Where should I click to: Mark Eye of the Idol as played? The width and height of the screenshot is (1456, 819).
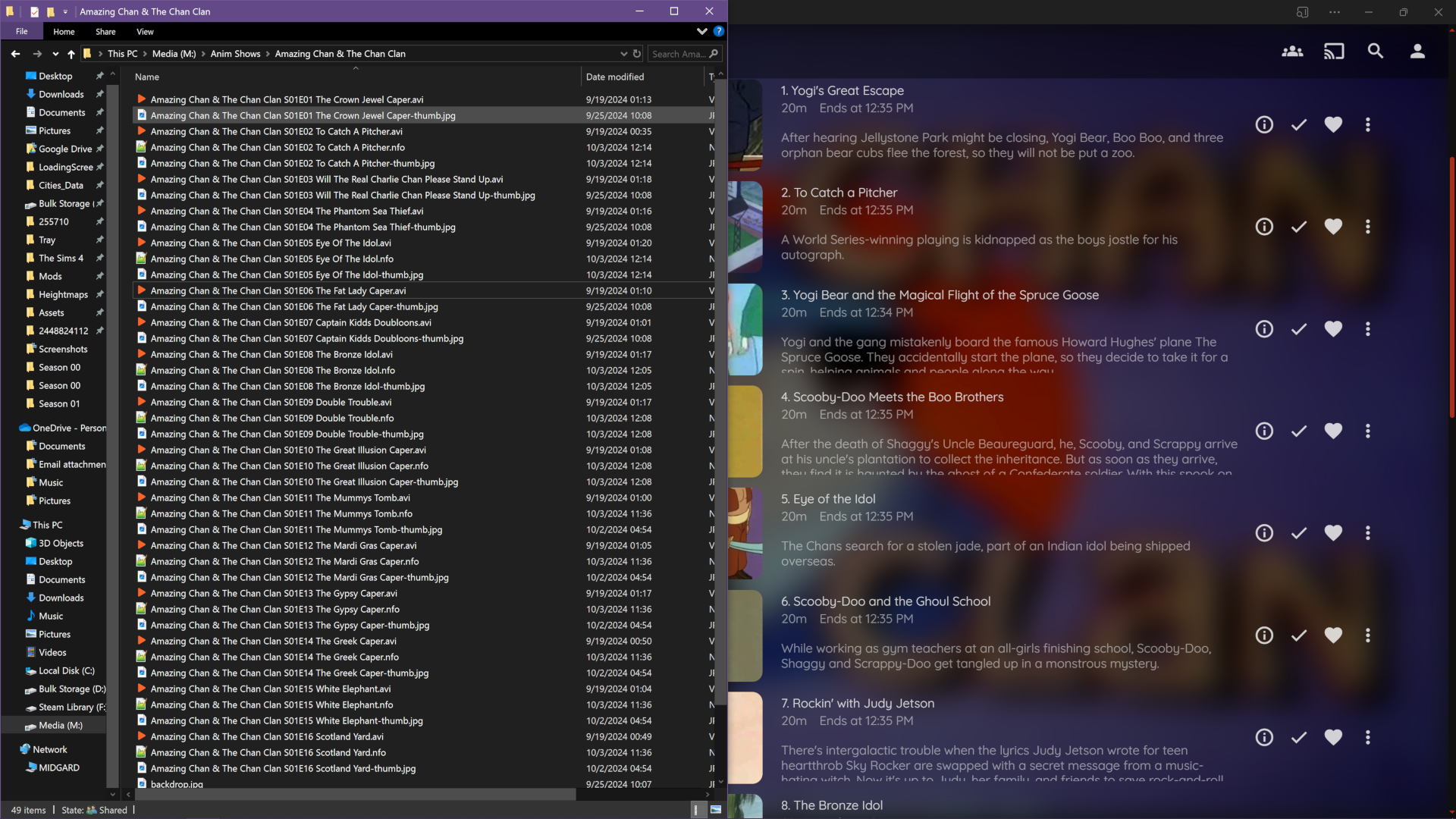pos(1298,533)
